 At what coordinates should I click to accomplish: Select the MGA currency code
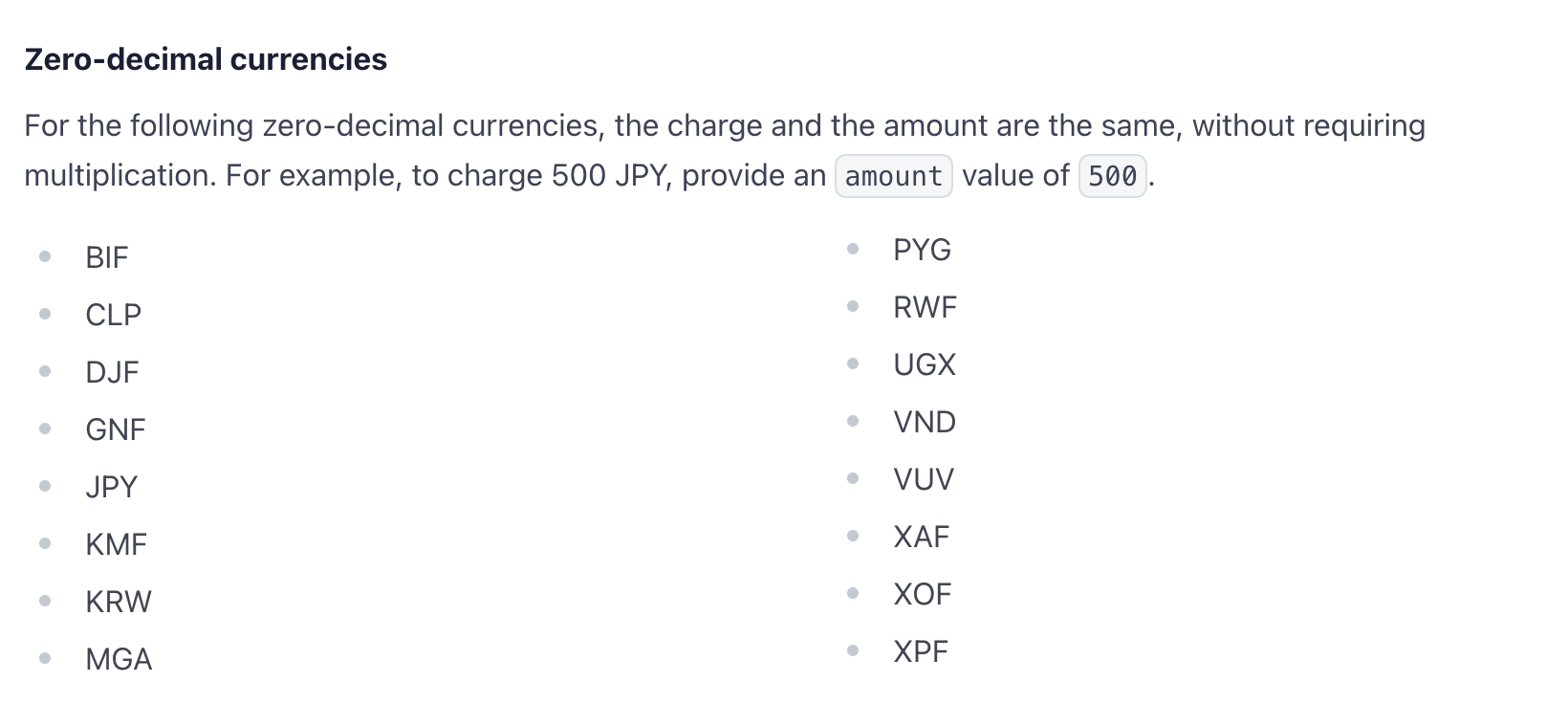tap(119, 659)
